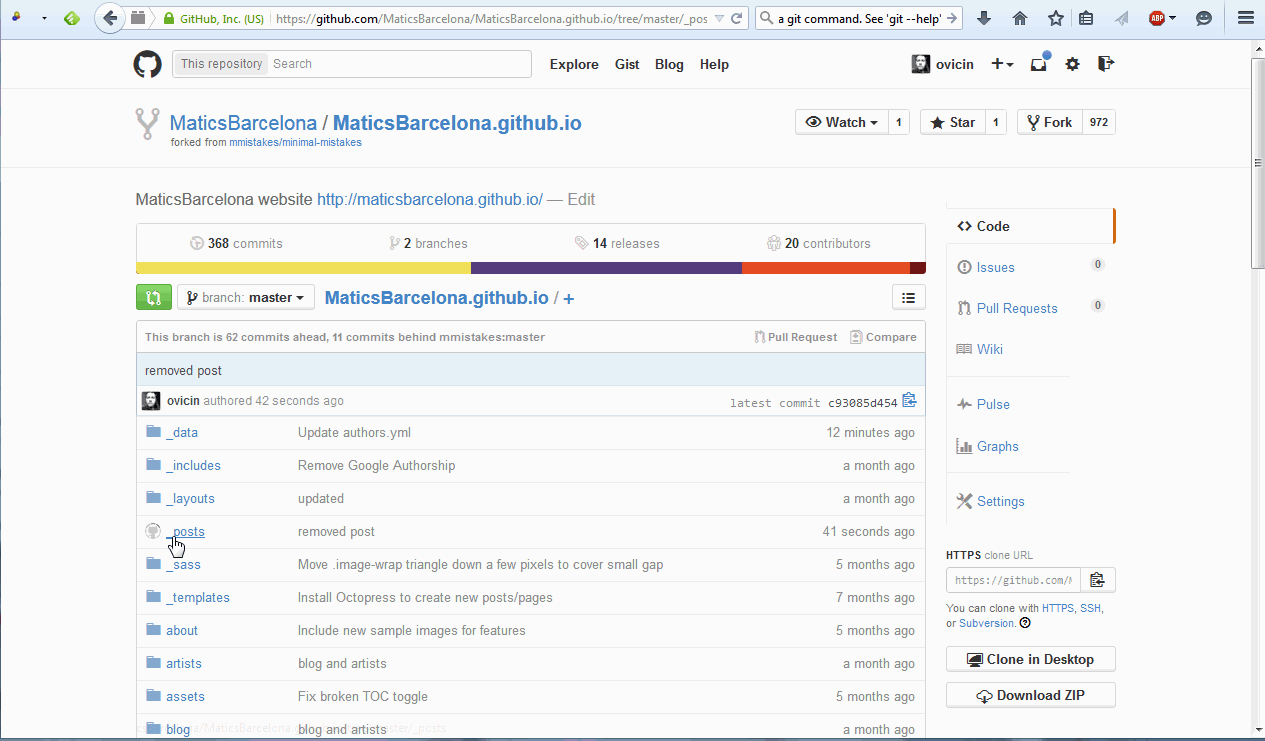Viewport: 1265px width, 741px height.
Task: Open the _posts folder
Action: pos(186,531)
